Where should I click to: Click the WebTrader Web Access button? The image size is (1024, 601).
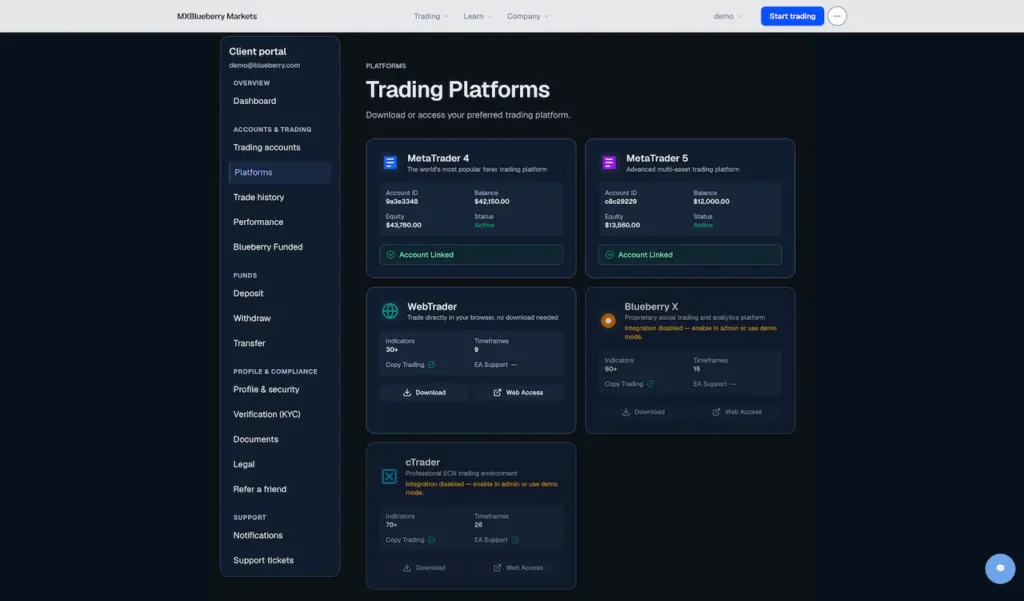click(518, 393)
